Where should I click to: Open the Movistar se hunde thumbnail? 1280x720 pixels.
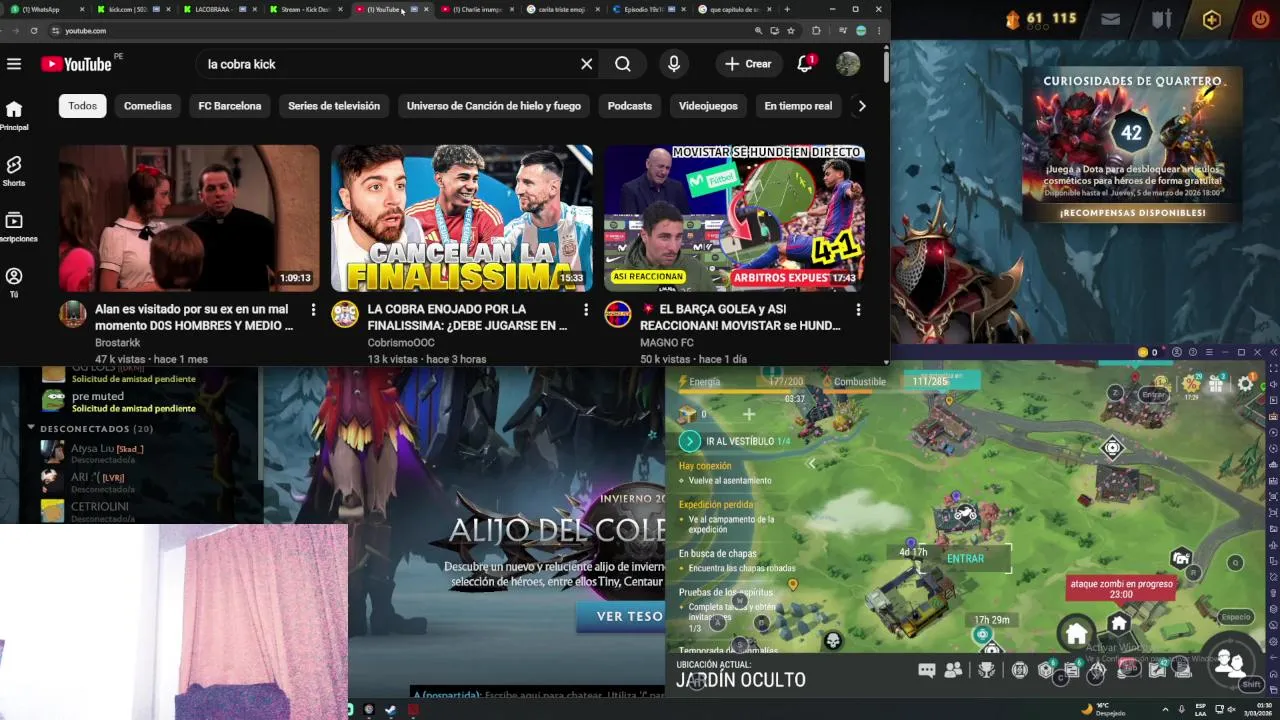tap(734, 218)
